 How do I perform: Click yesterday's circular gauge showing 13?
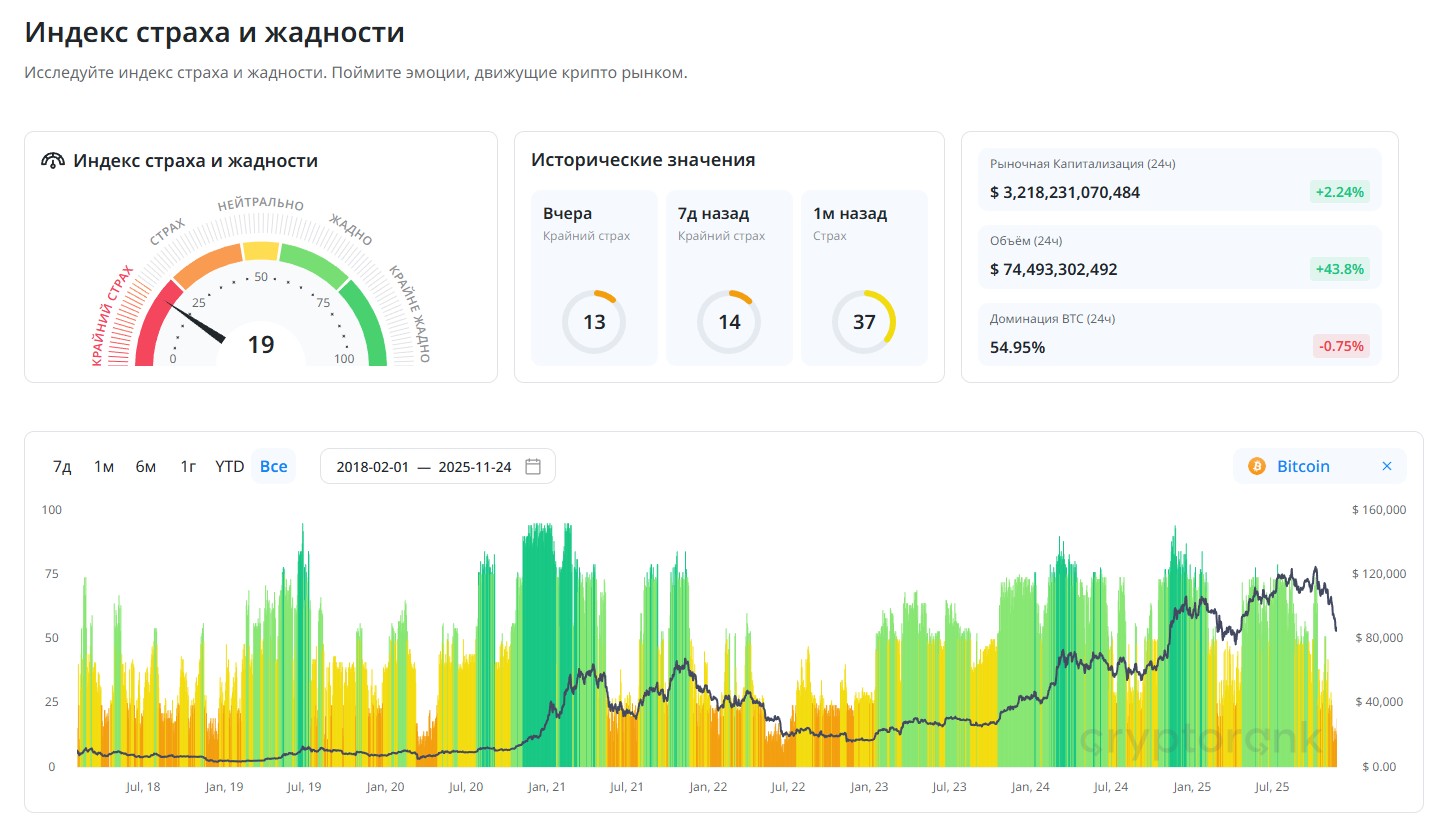tap(594, 322)
